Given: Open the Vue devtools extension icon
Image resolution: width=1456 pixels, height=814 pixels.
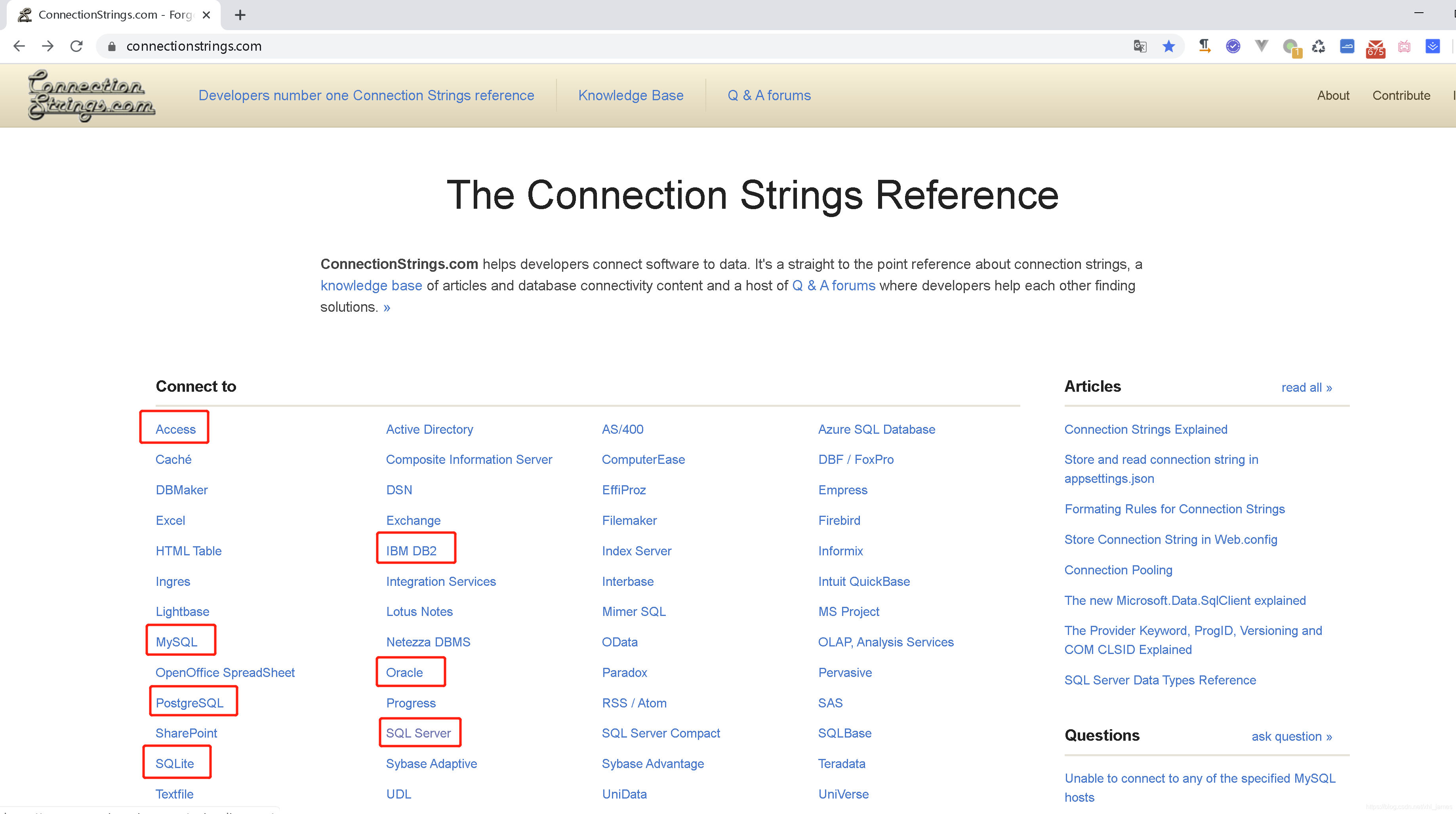Looking at the screenshot, I should [x=1261, y=46].
